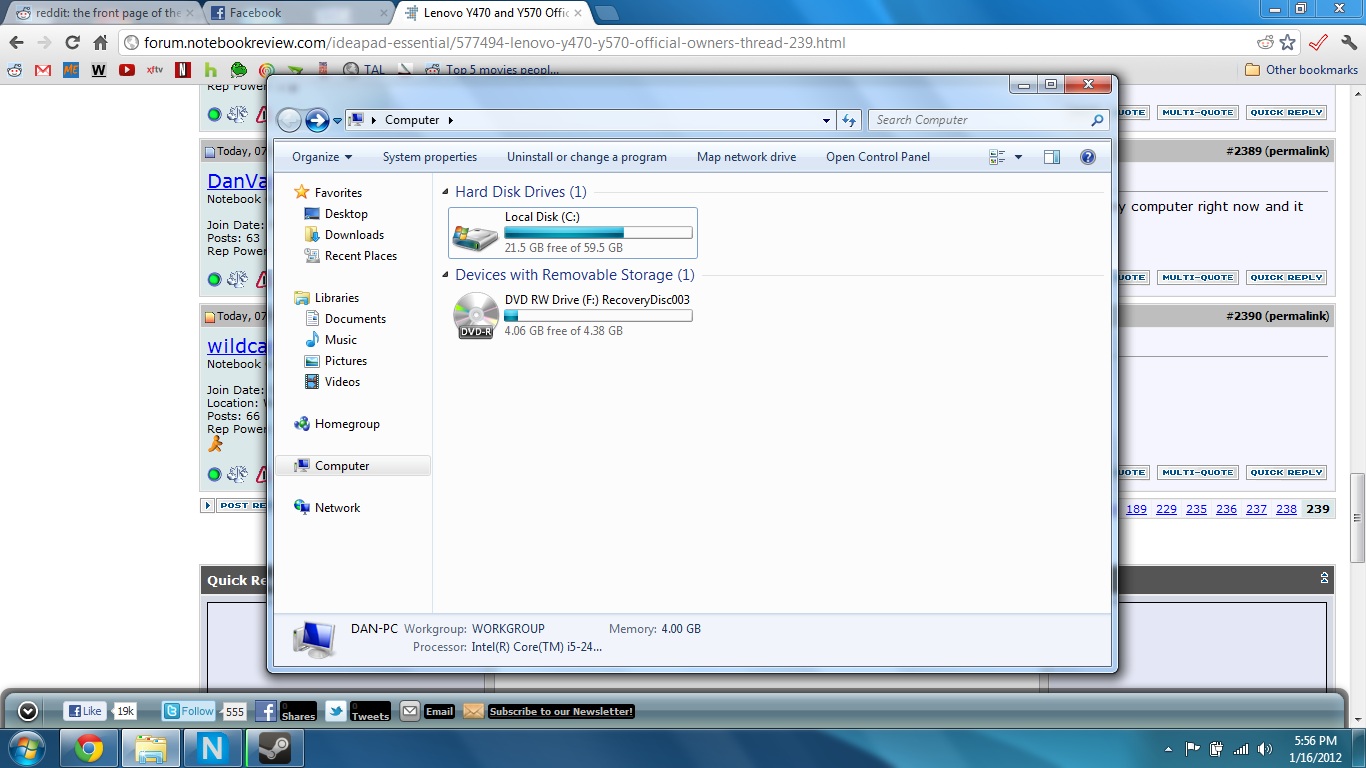The height and width of the screenshot is (768, 1366).
Task: Click the red checkmark extension icon
Action: (1319, 42)
